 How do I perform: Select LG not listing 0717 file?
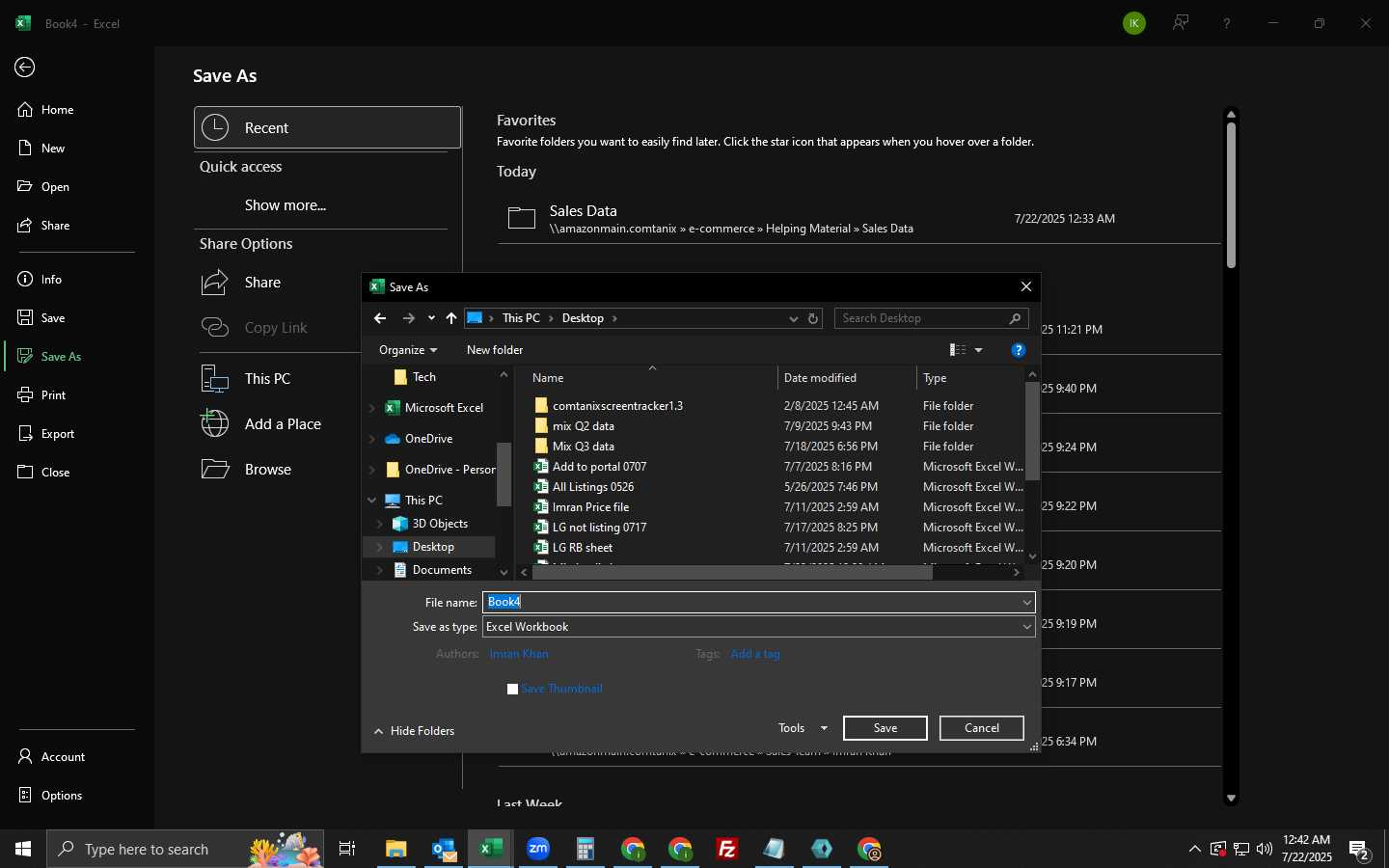[599, 528]
